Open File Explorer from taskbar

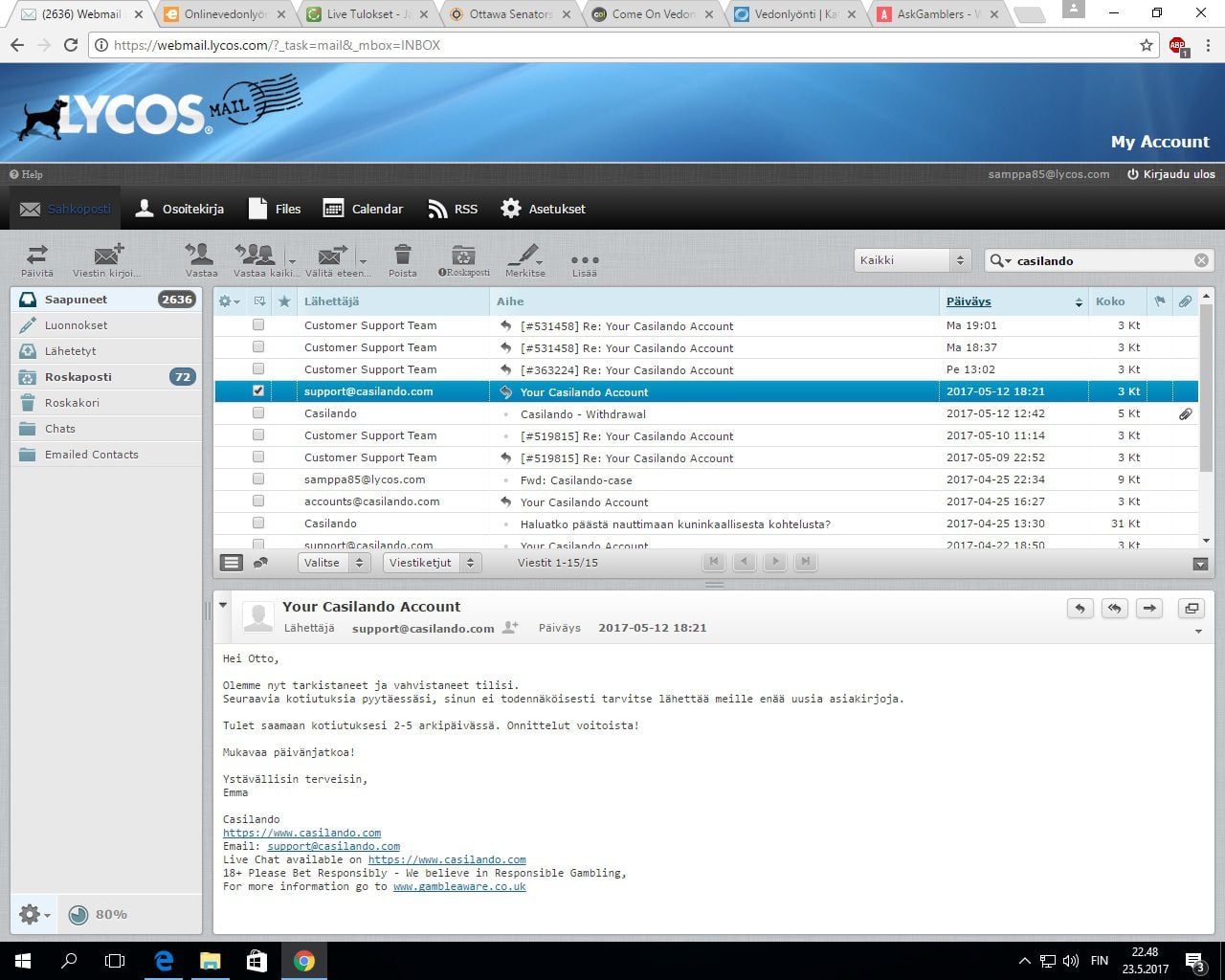[x=210, y=961]
